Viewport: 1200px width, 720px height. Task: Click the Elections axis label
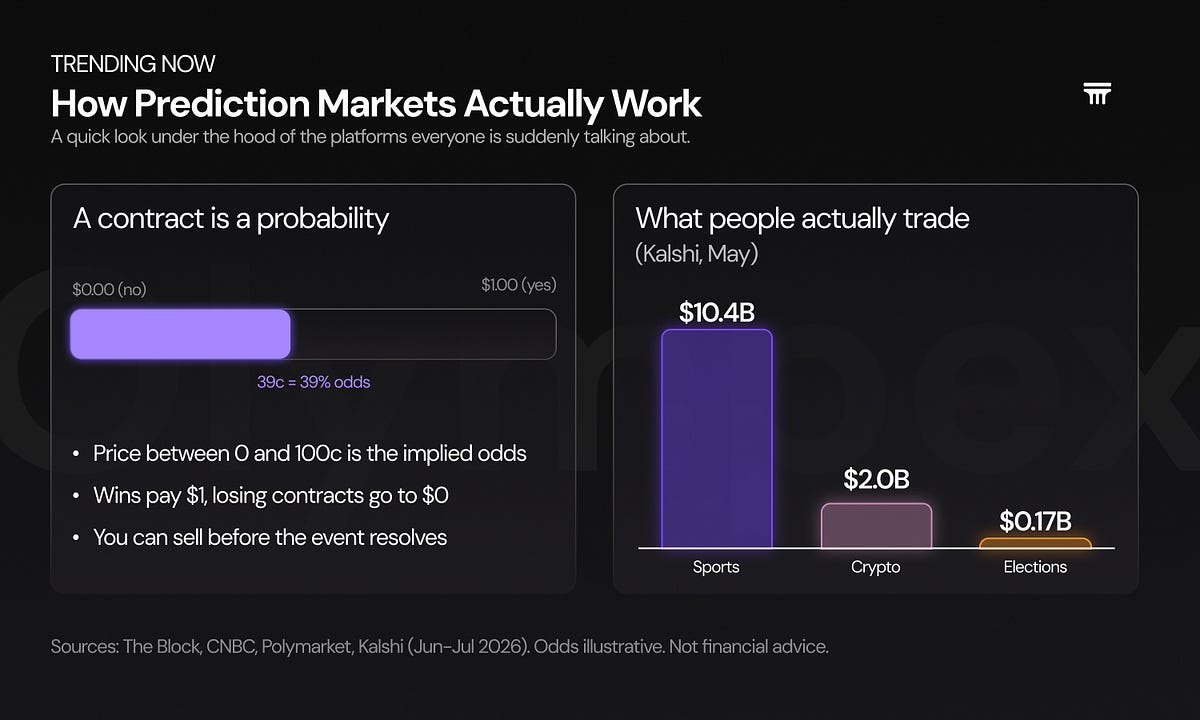tap(1035, 567)
